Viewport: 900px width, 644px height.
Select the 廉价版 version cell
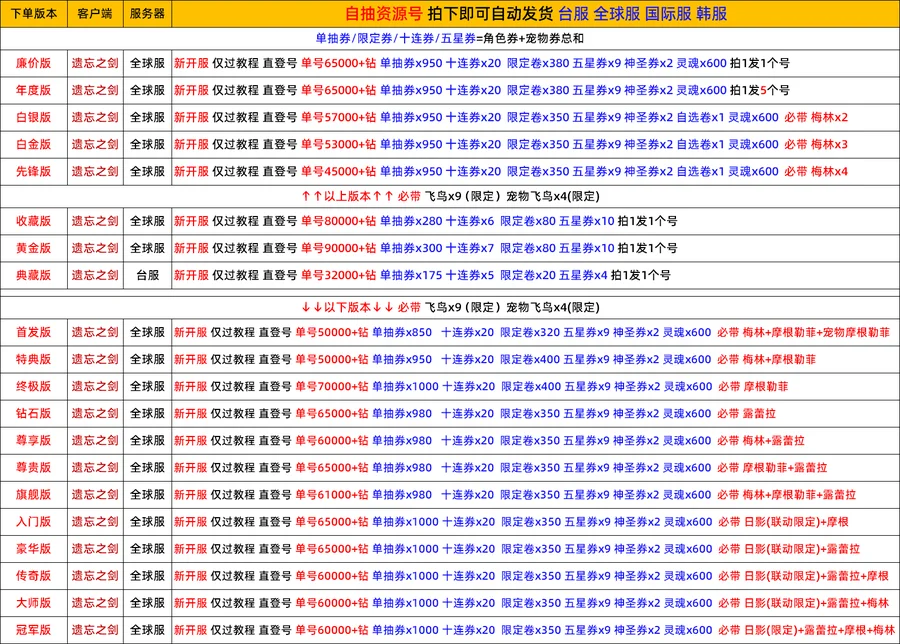[x=33, y=62]
